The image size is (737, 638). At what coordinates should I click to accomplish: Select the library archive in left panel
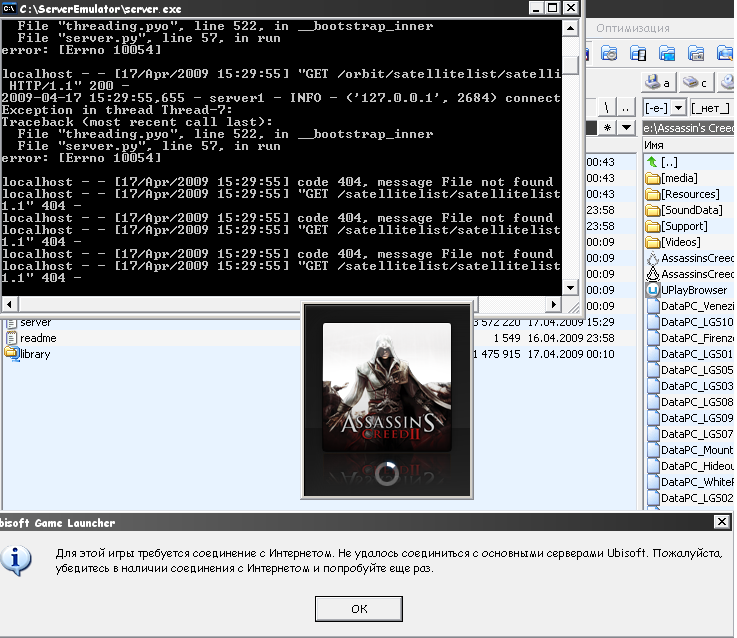tap(28, 354)
